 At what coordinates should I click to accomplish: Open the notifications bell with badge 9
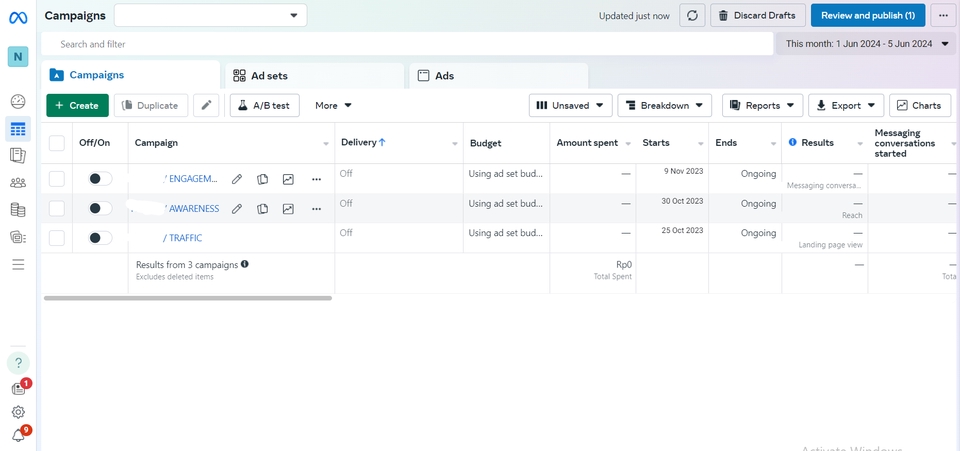click(19, 435)
